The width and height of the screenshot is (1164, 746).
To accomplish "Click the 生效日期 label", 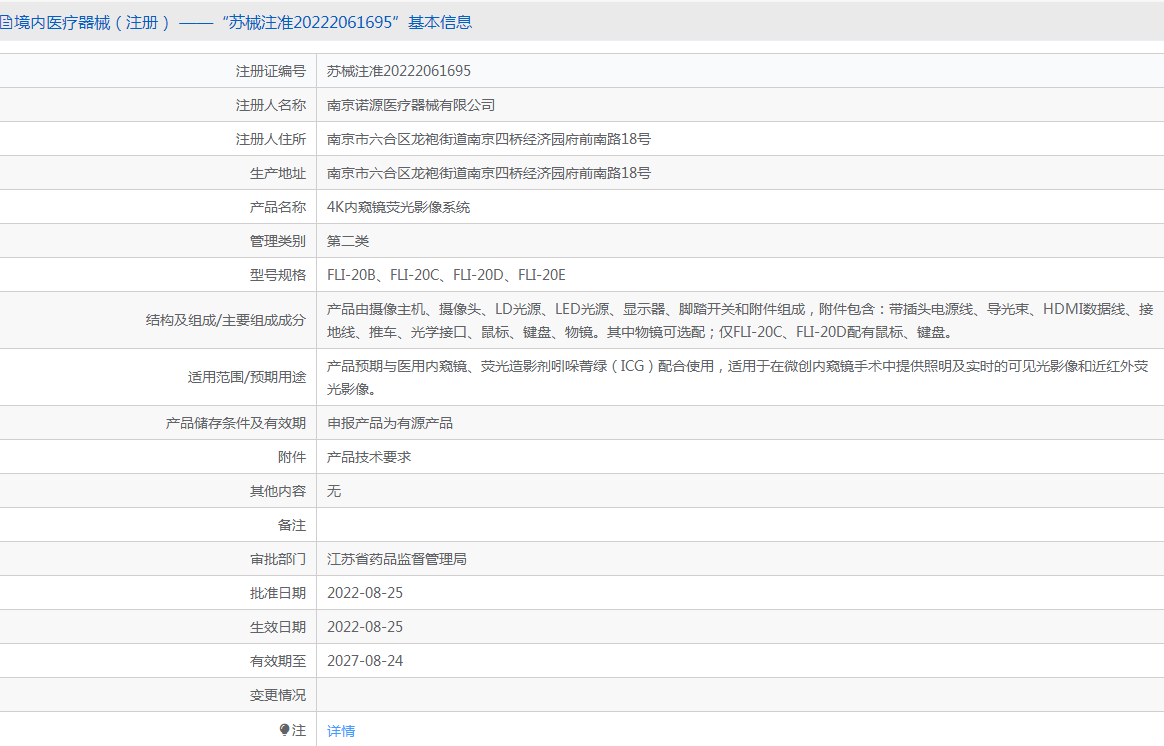I will tap(278, 627).
